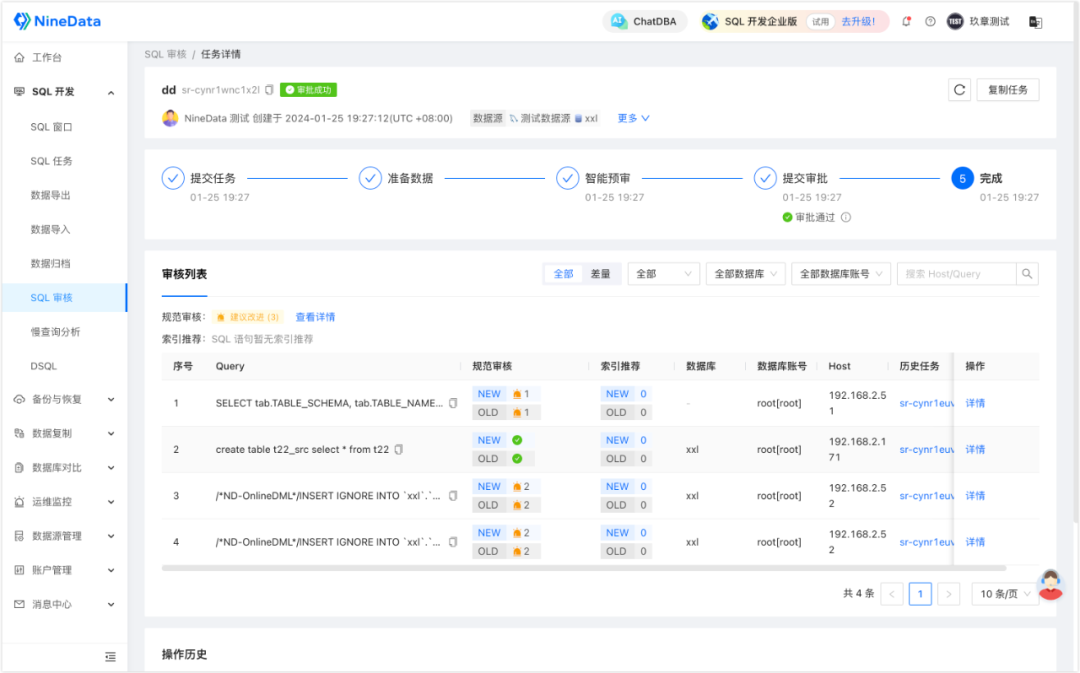The height and width of the screenshot is (673, 1080).
Task: Open the help question mark icon
Action: 930,21
